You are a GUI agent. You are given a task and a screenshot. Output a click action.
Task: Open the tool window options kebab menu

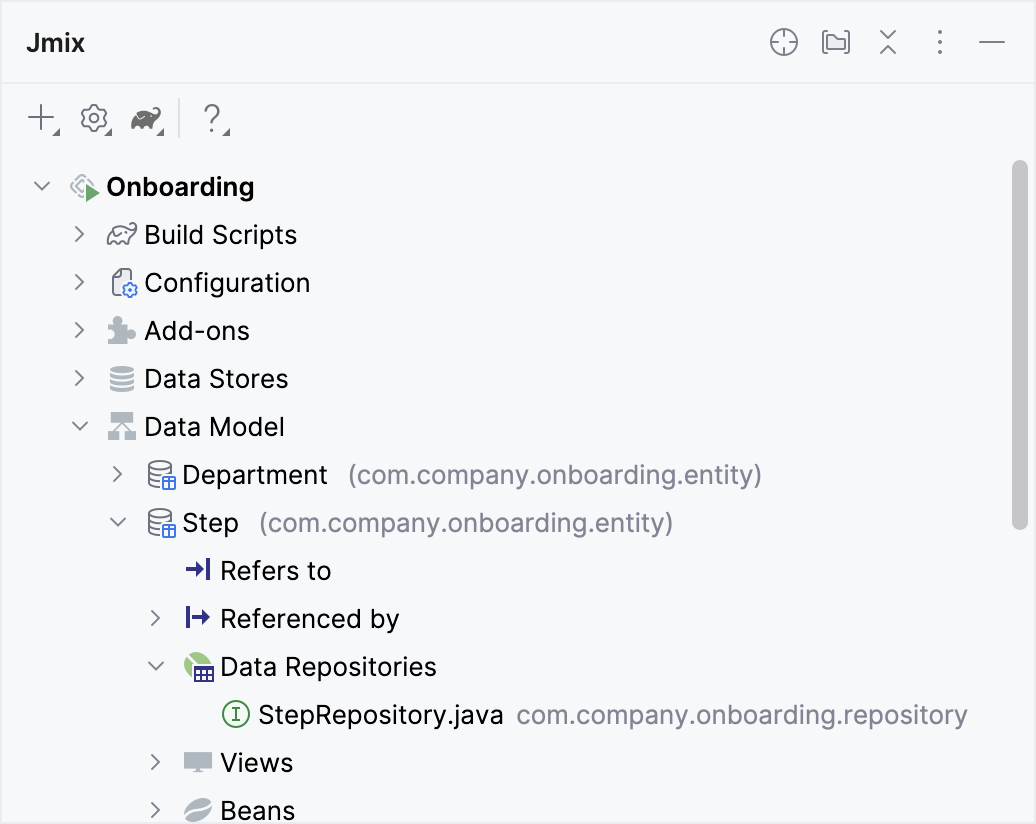(x=939, y=42)
